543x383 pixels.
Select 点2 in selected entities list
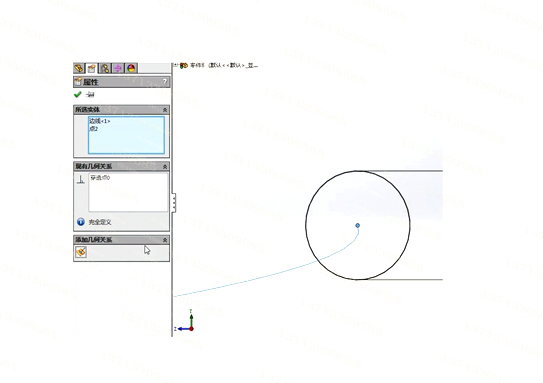point(94,128)
